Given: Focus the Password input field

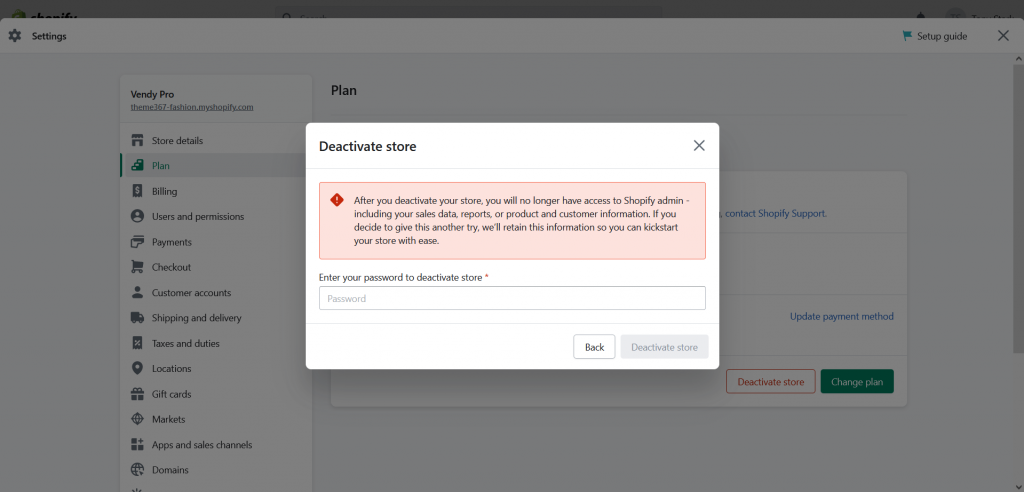Looking at the screenshot, I should point(512,298).
